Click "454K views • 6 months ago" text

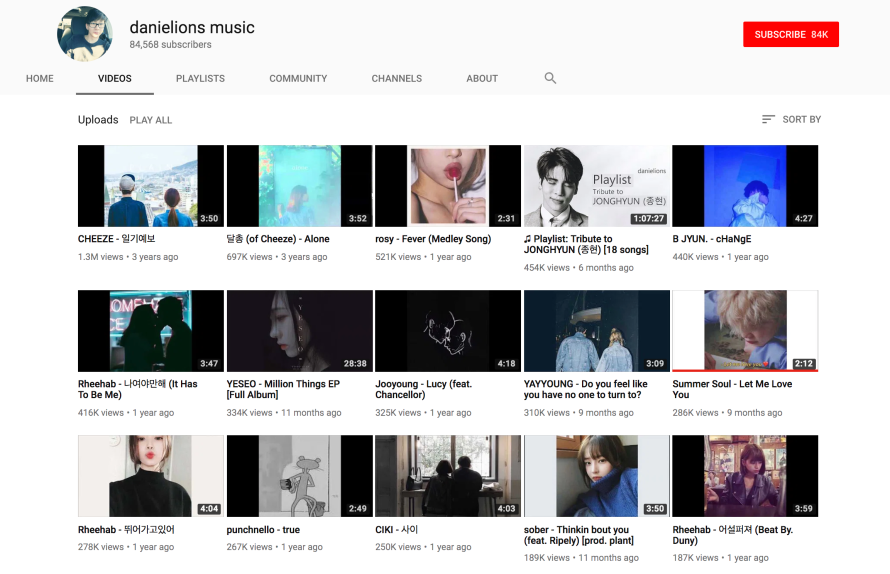click(x=579, y=267)
